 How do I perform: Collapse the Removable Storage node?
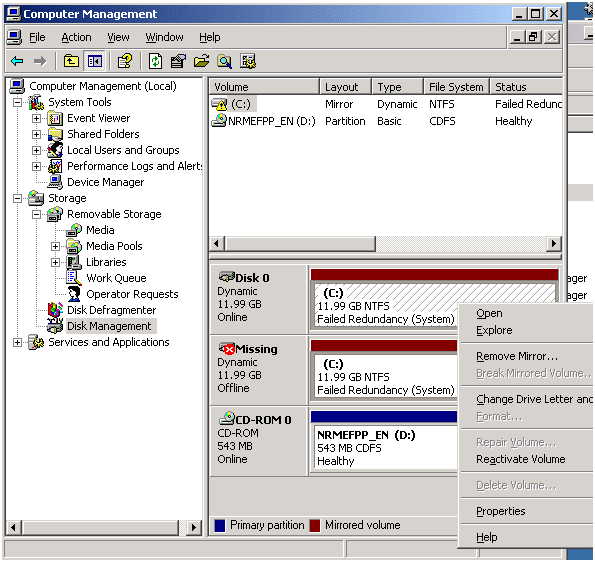36,214
